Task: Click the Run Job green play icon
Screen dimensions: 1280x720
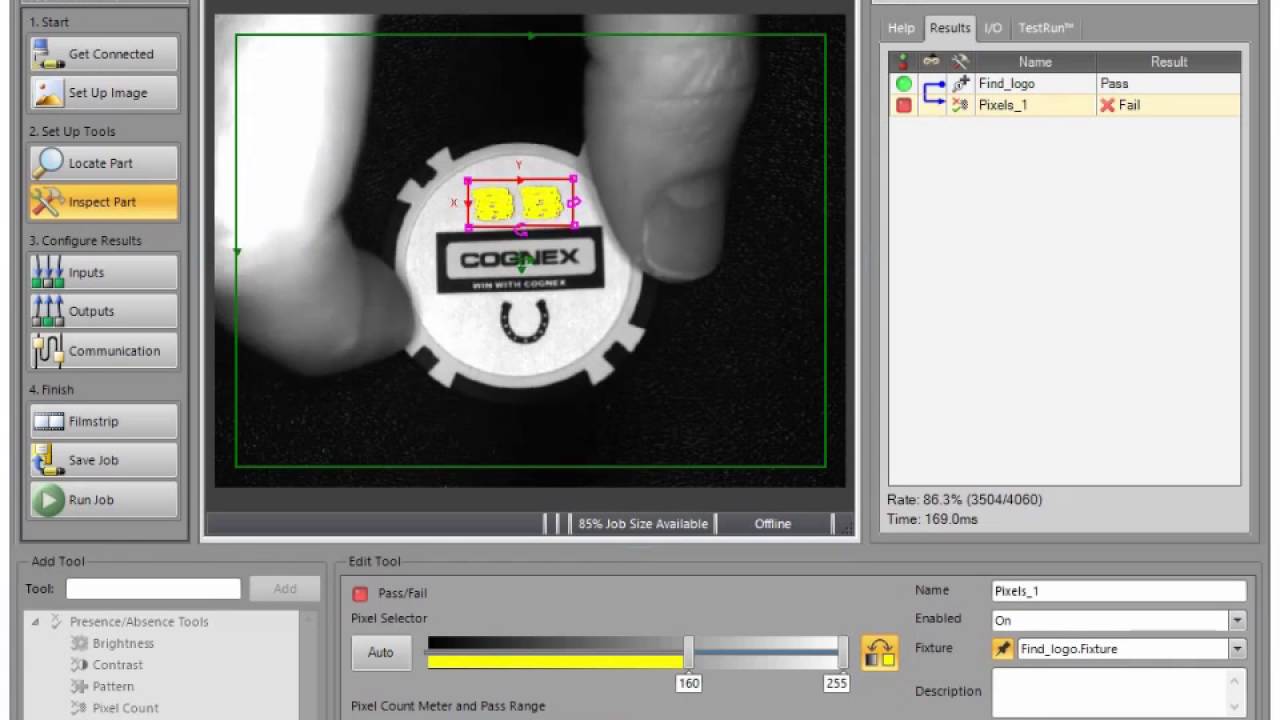Action: click(47, 500)
